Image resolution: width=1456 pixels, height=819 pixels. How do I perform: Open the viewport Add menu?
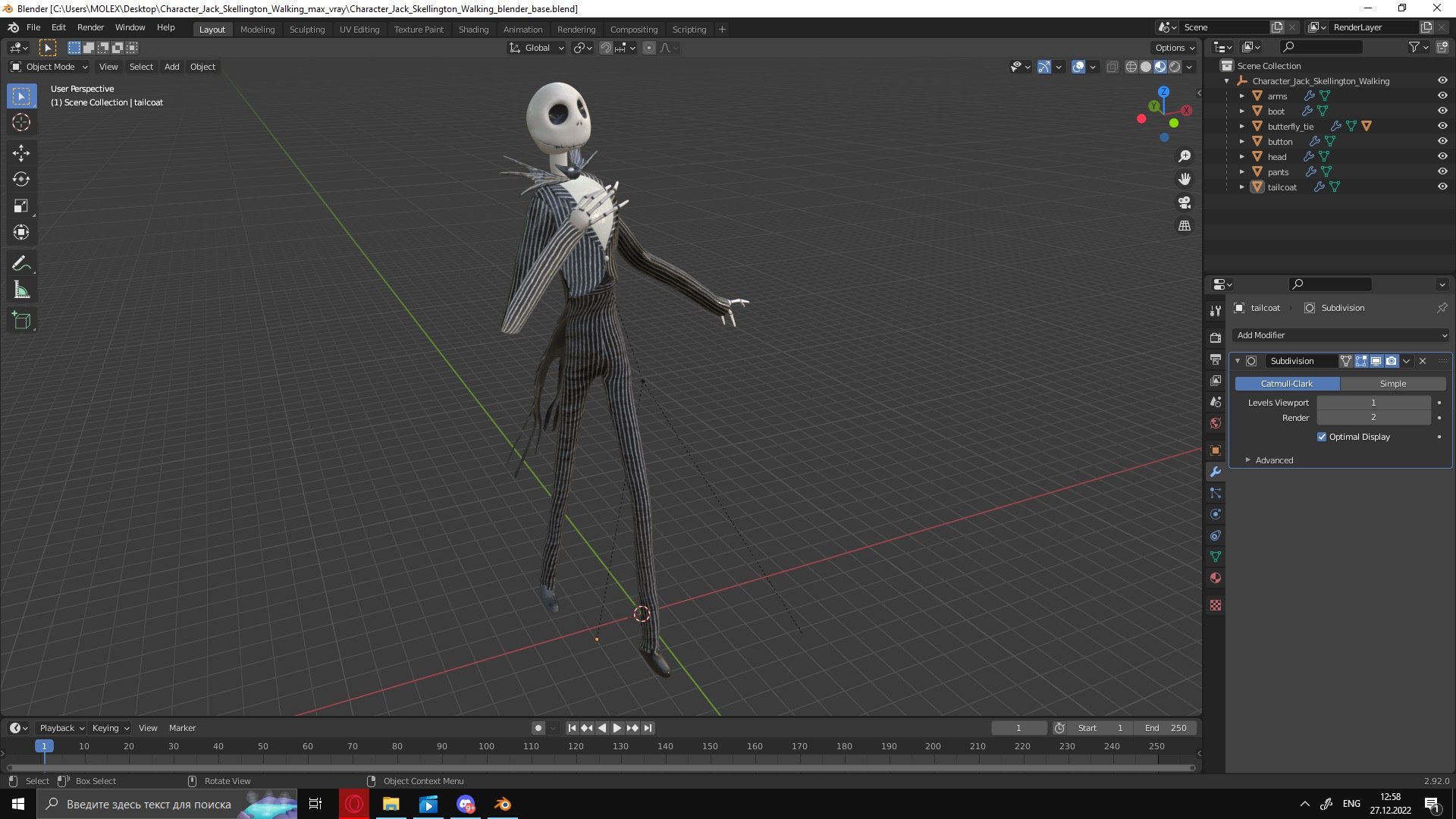[x=172, y=67]
